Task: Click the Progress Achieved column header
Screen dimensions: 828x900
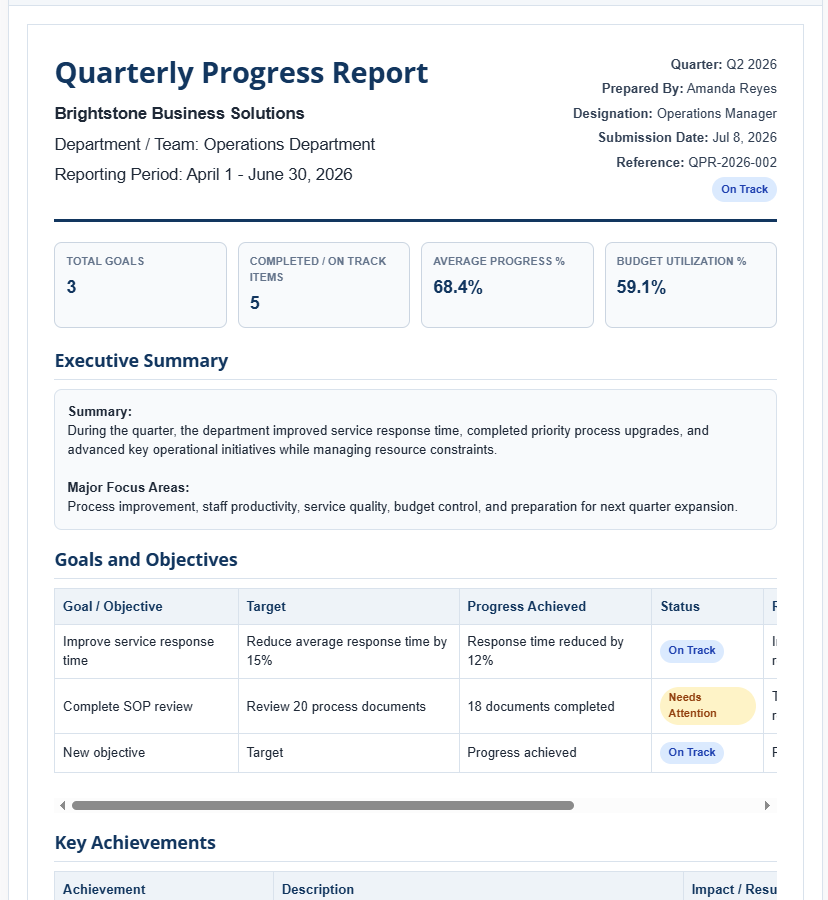Action: (555, 607)
